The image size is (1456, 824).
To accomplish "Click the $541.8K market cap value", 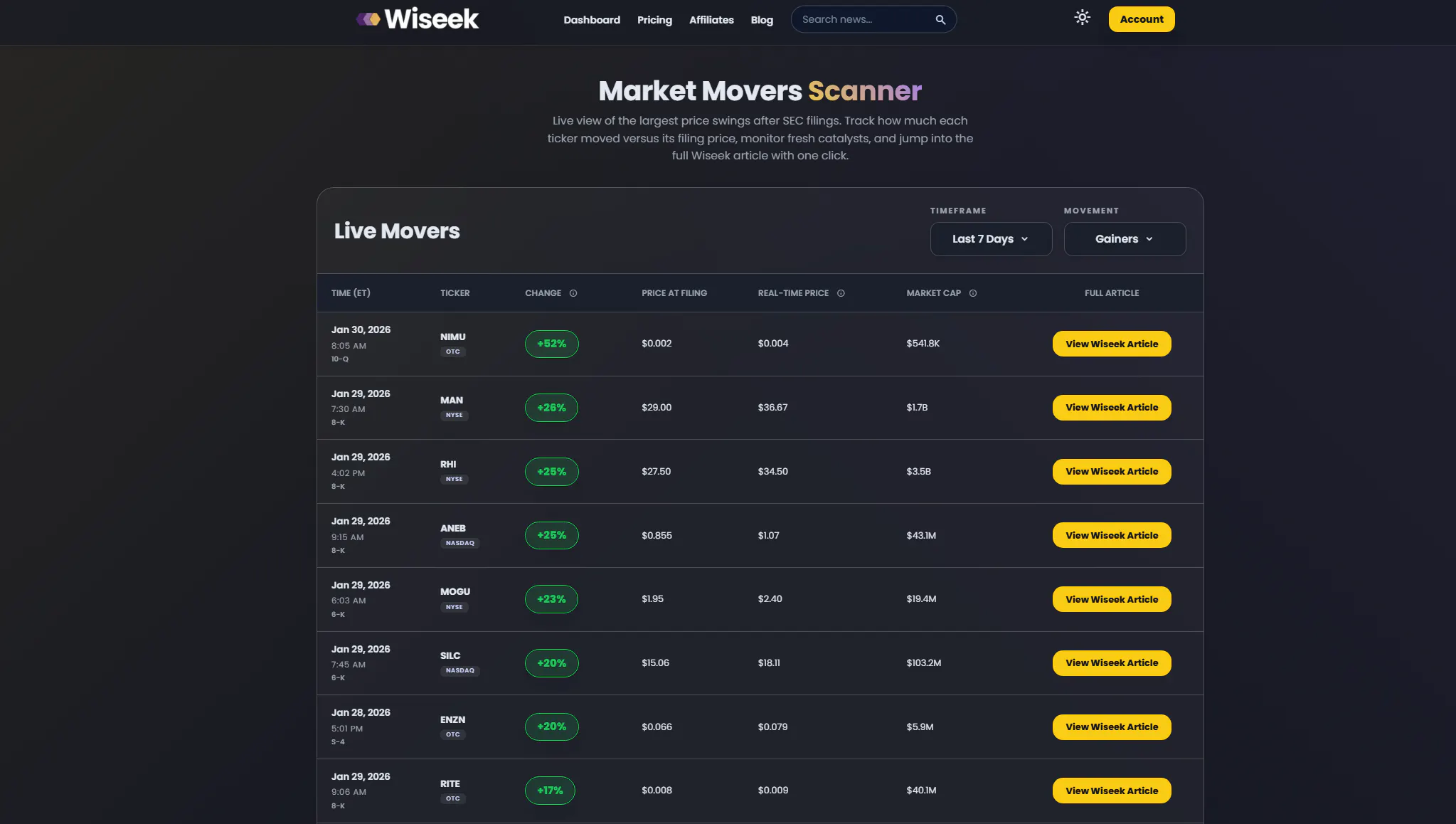I will click(923, 344).
